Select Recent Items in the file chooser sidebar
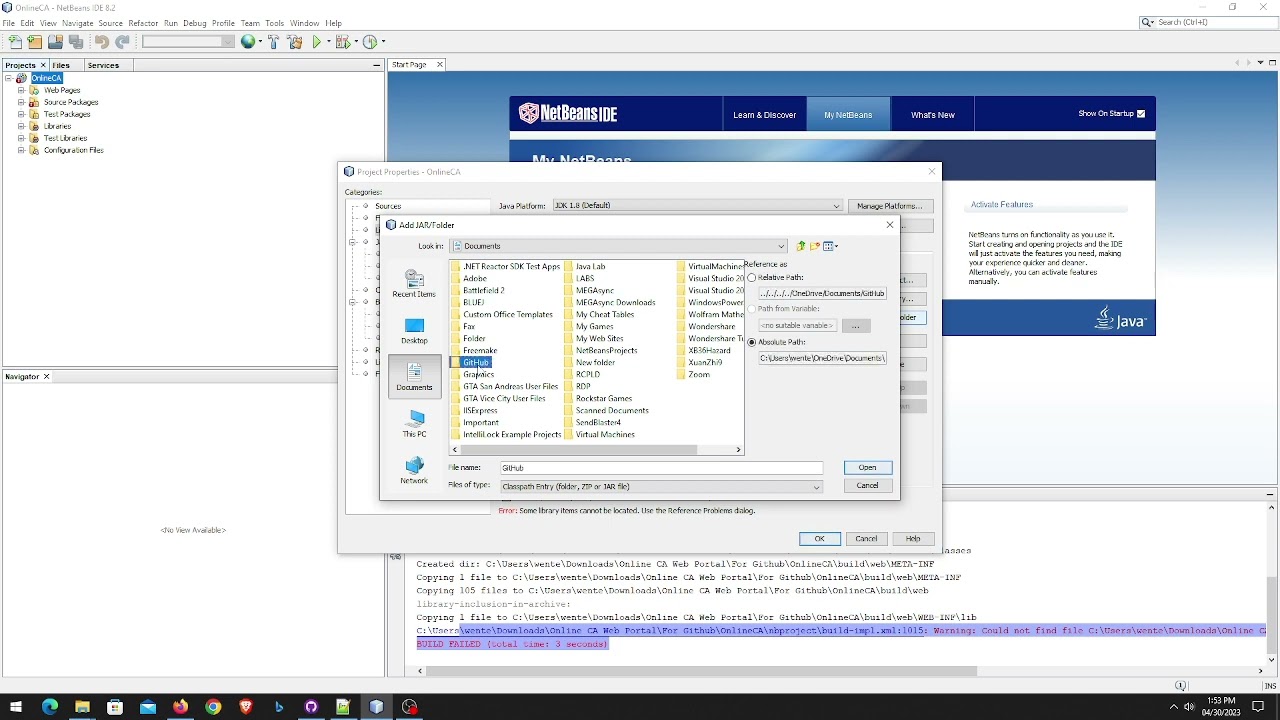Screen dimensions: 1280x720 (x=414, y=283)
